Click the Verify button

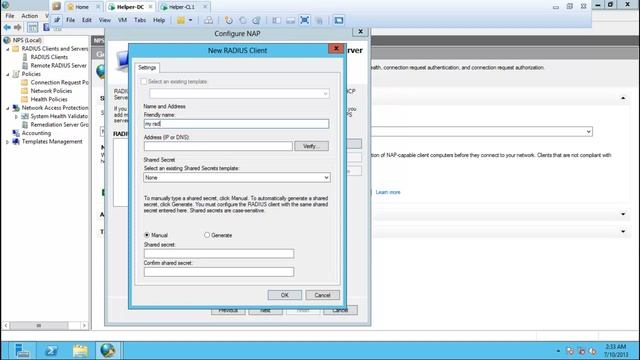click(311, 146)
